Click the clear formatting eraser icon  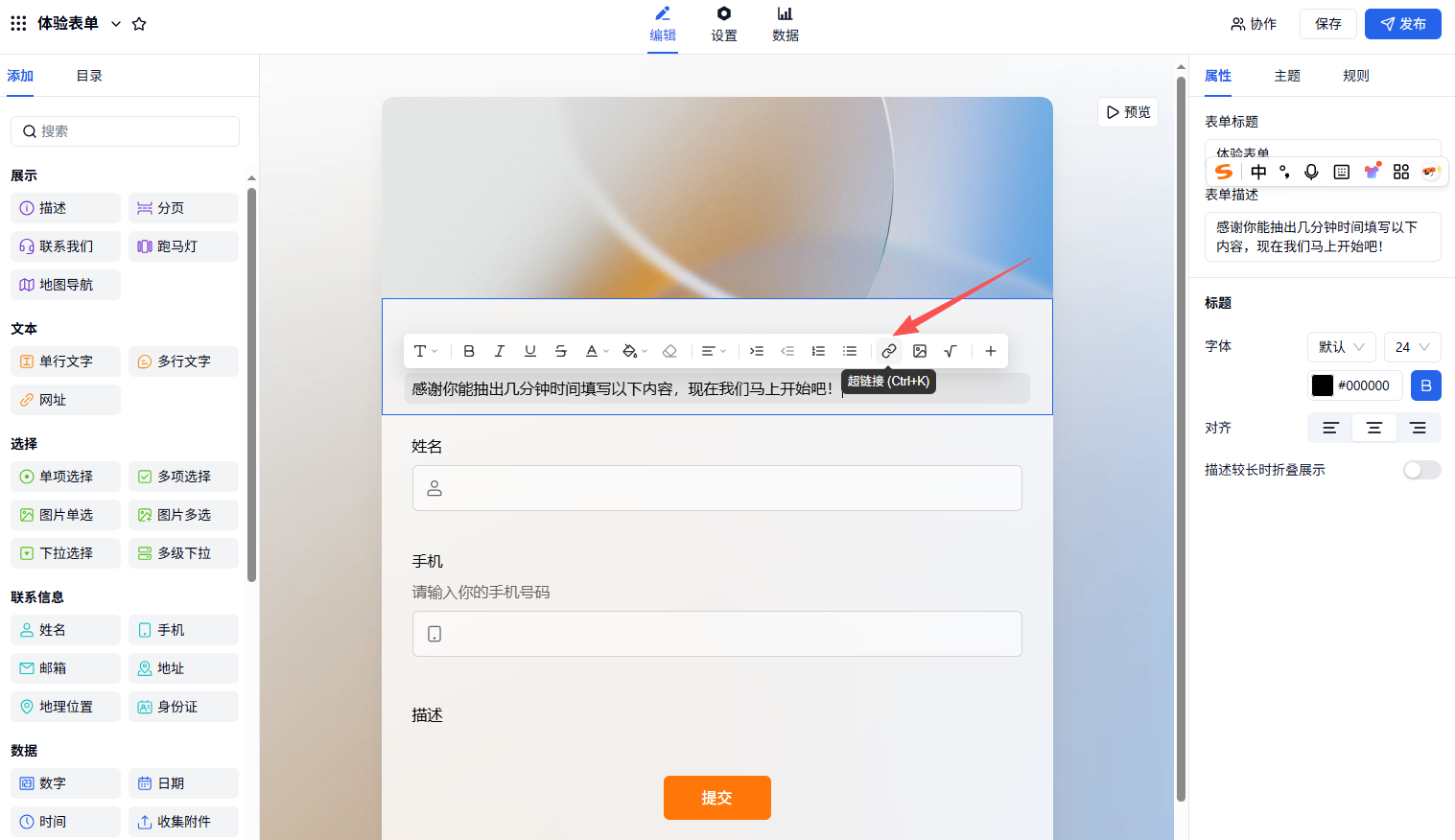click(x=669, y=351)
